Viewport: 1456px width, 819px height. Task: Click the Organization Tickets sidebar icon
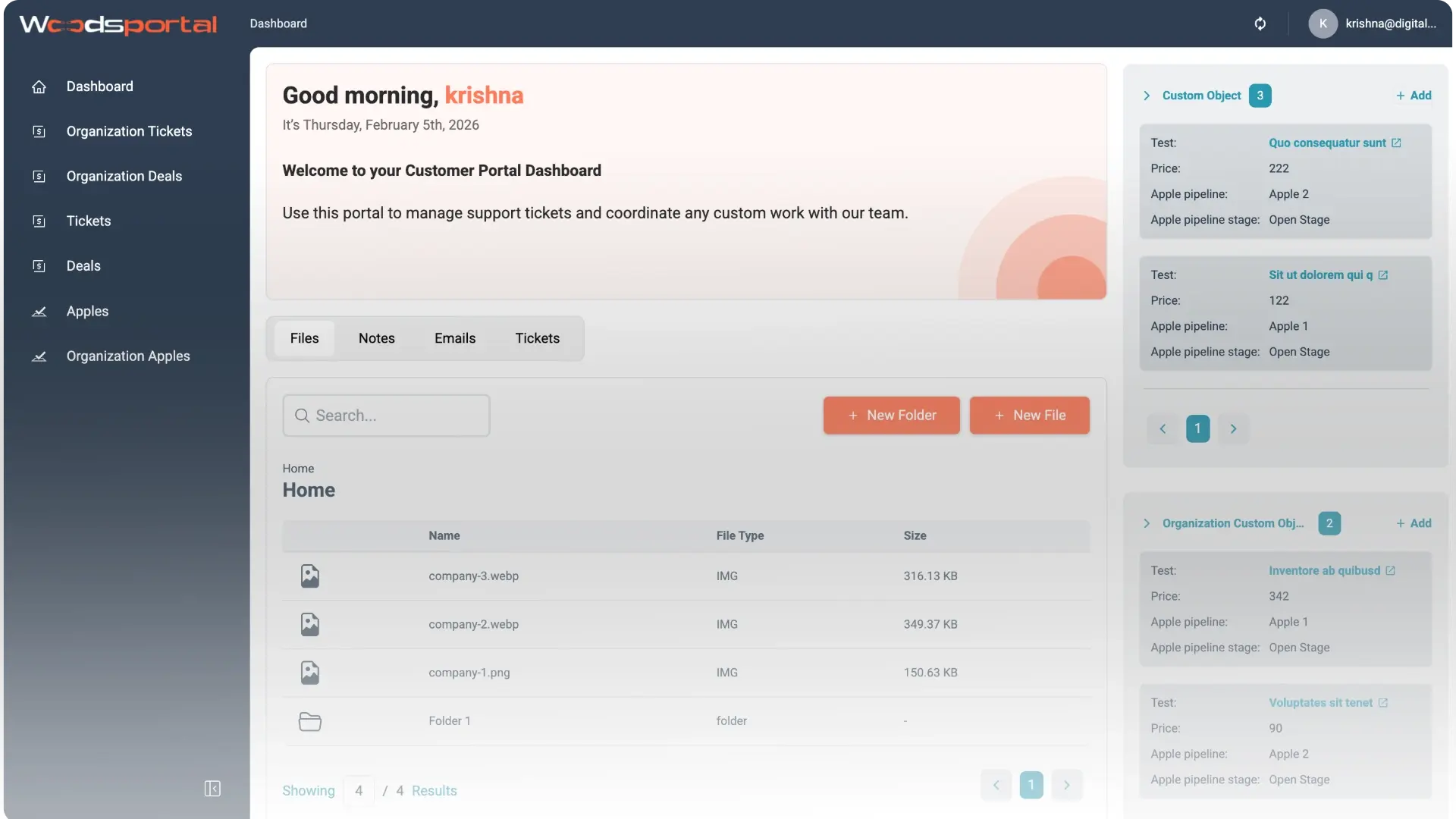[x=39, y=131]
